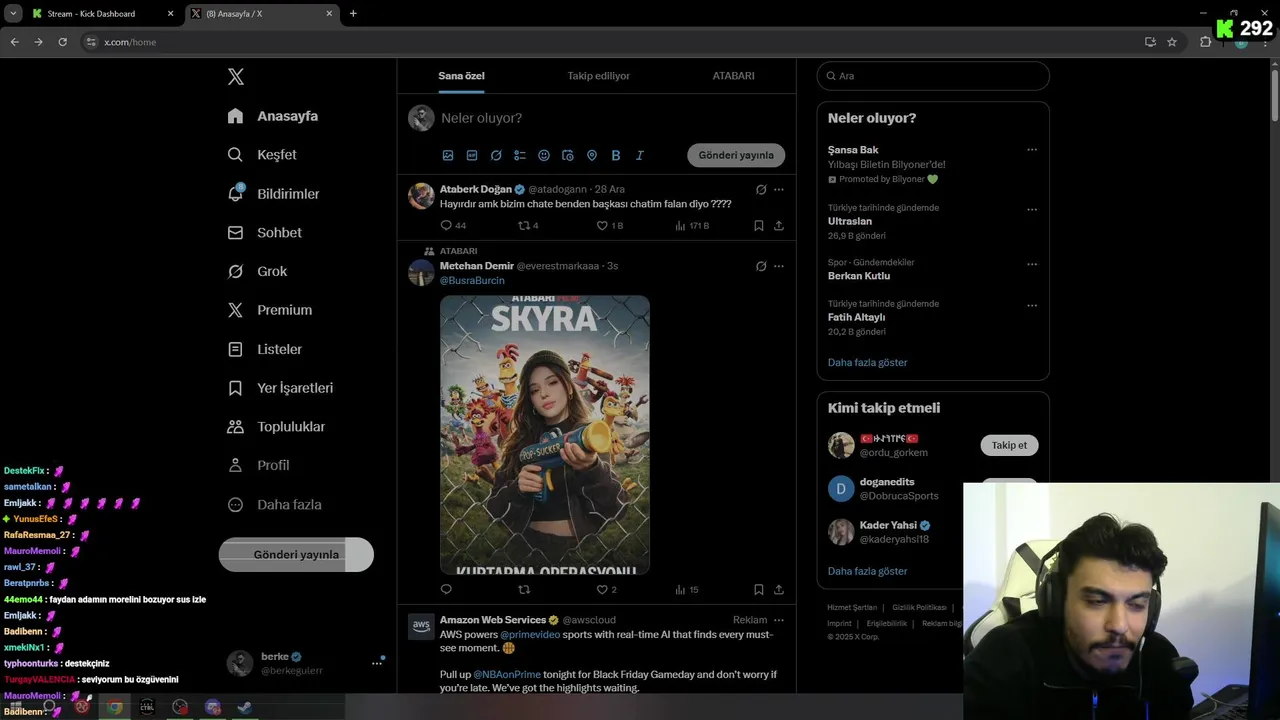The image size is (1280, 720).
Task: Toggle italic formatting in composer
Action: pyautogui.click(x=640, y=156)
